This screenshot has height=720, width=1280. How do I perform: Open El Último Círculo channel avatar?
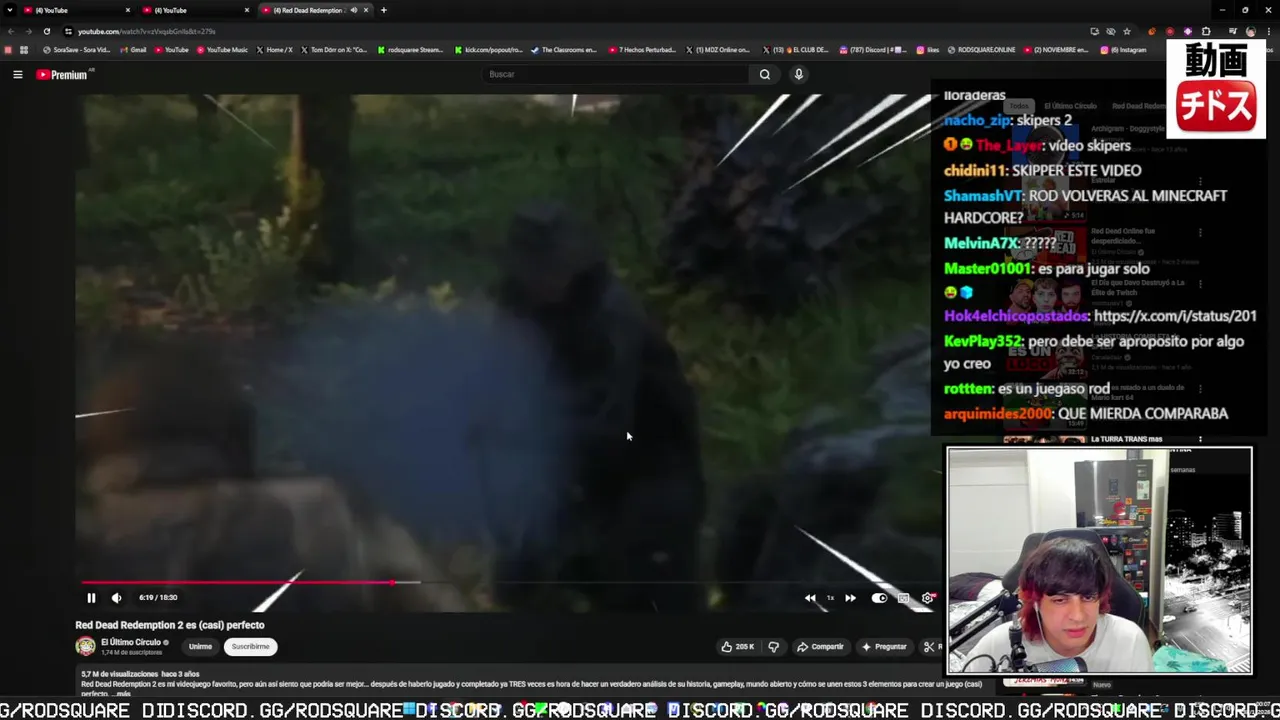(86, 646)
